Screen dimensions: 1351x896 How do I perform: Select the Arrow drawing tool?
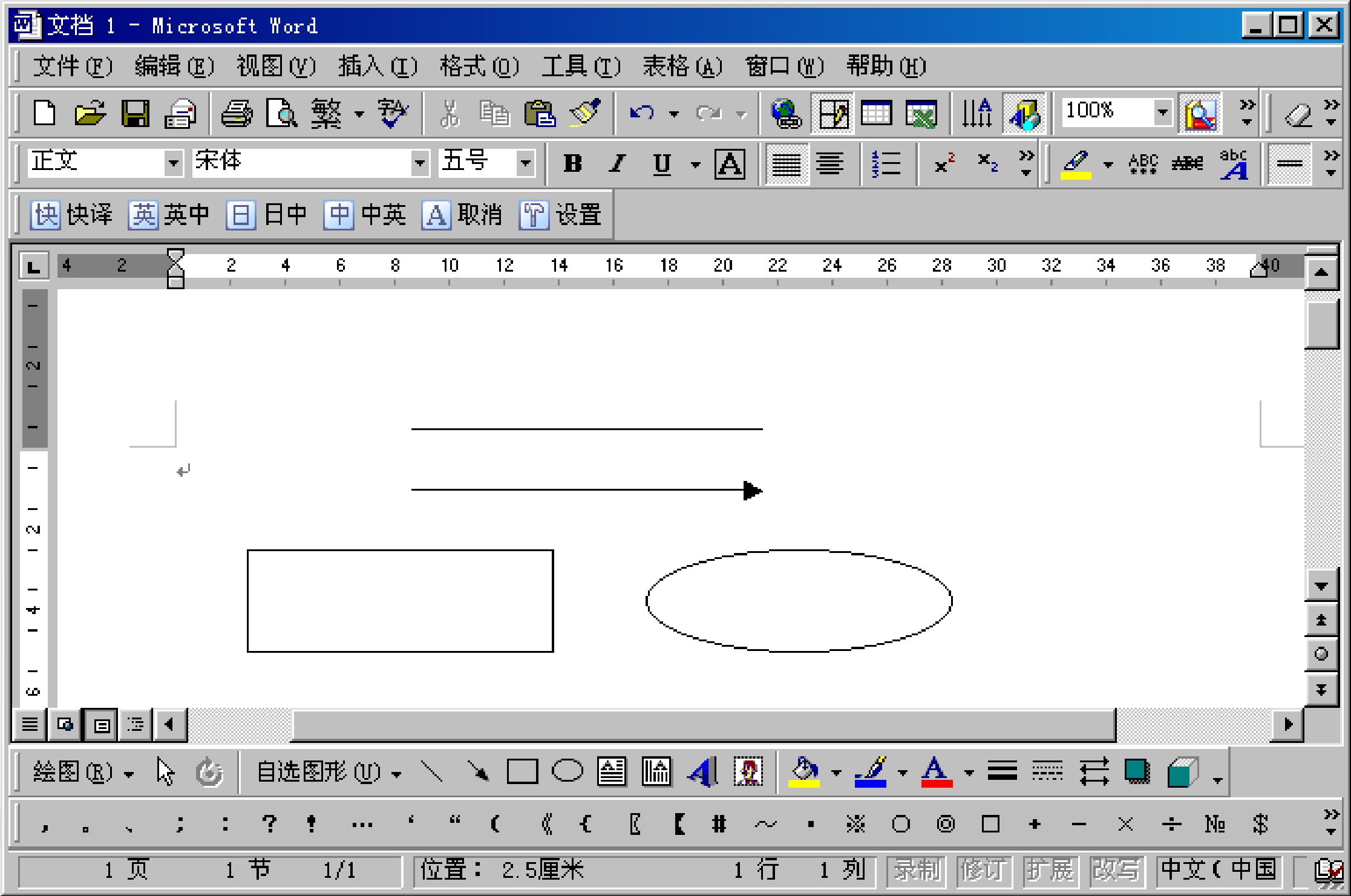click(x=477, y=772)
